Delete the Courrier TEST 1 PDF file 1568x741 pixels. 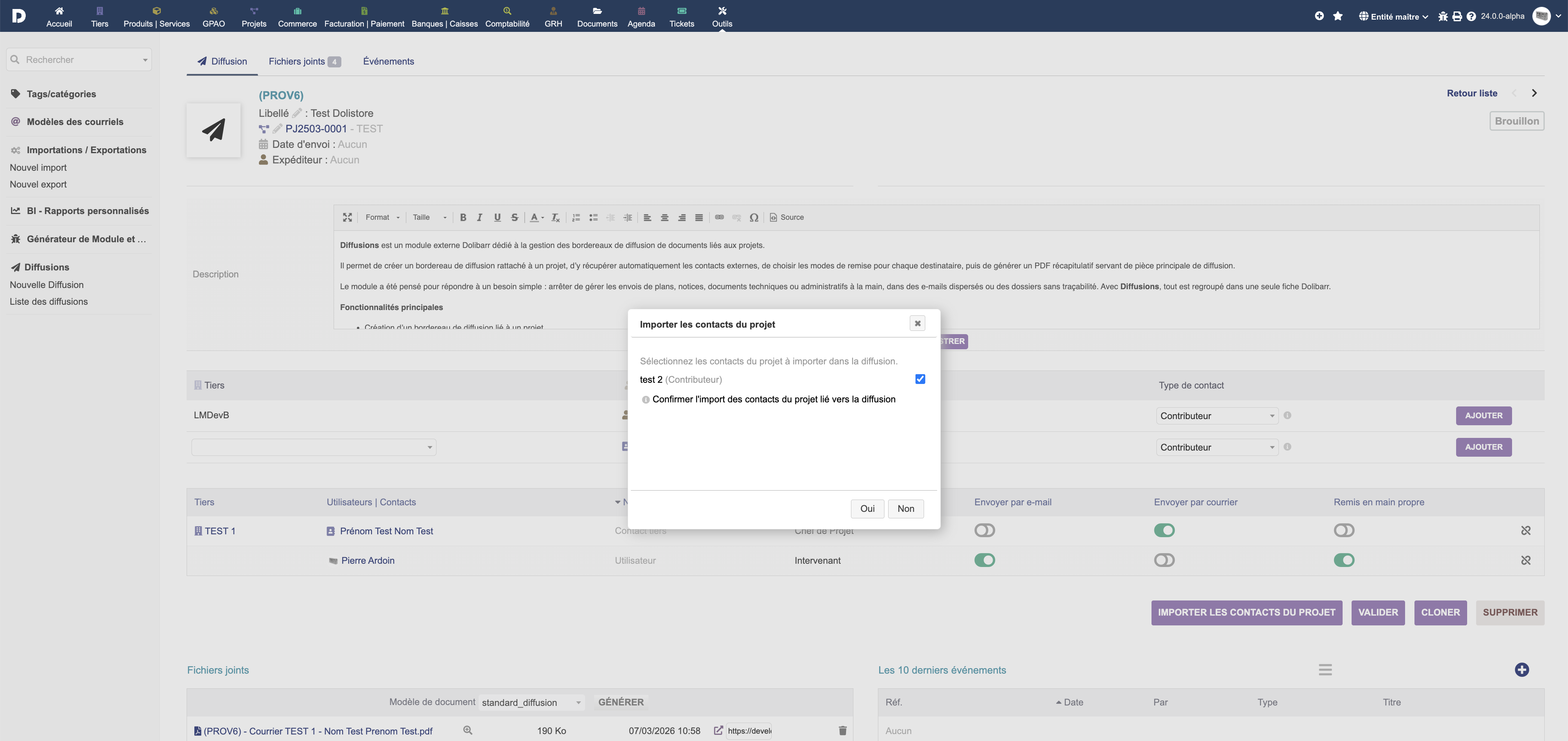842,731
